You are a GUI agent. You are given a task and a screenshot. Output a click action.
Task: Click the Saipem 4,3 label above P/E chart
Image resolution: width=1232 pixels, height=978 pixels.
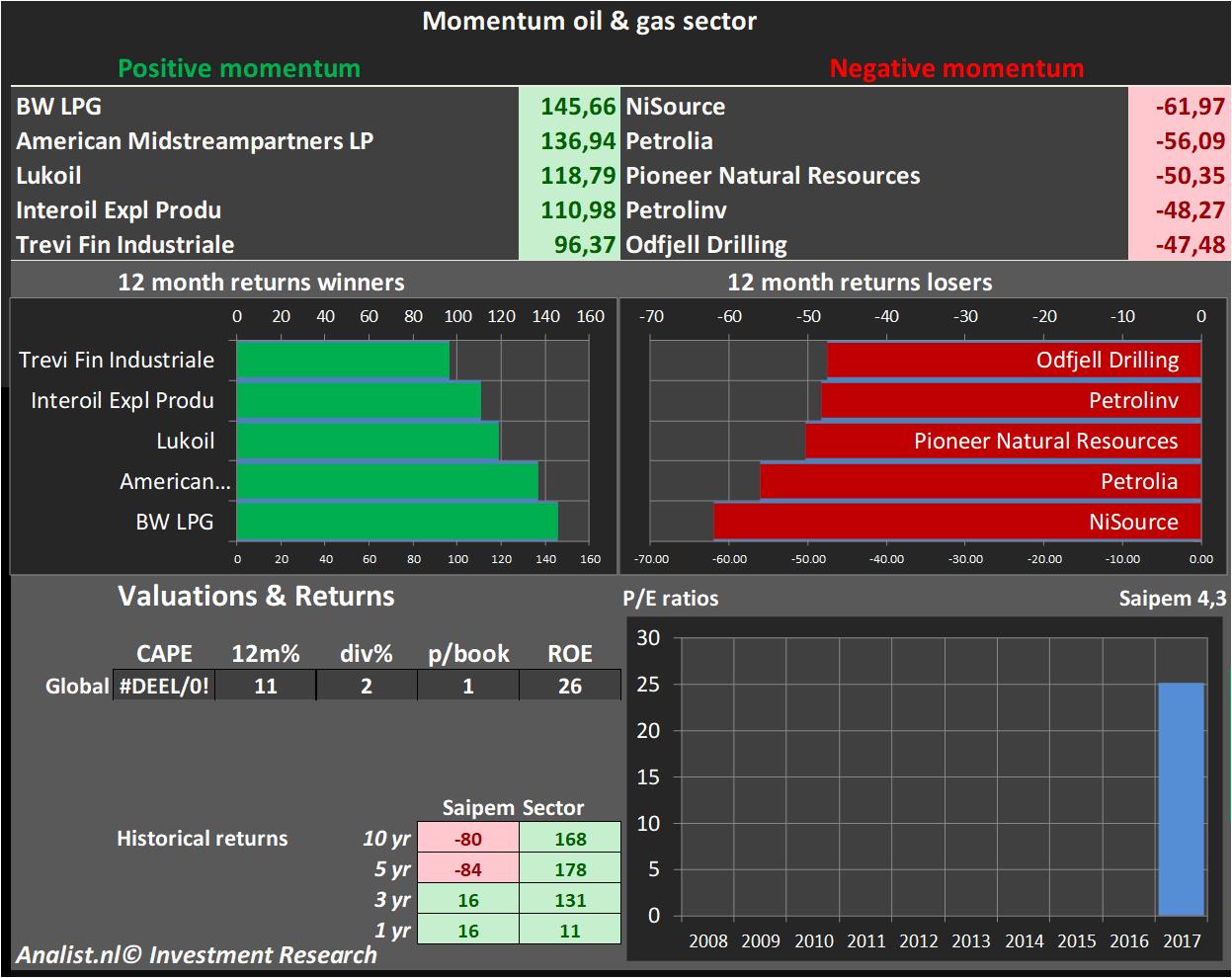(1172, 598)
